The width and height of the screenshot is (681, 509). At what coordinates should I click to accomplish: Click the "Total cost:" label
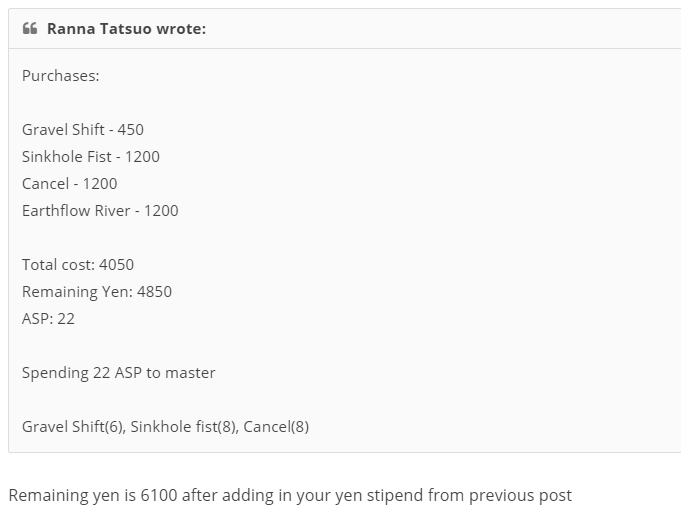(x=58, y=265)
